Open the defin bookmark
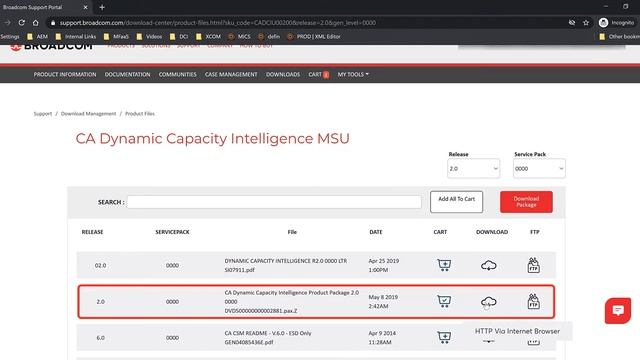Image resolution: width=640 pixels, height=360 pixels. 269,36
